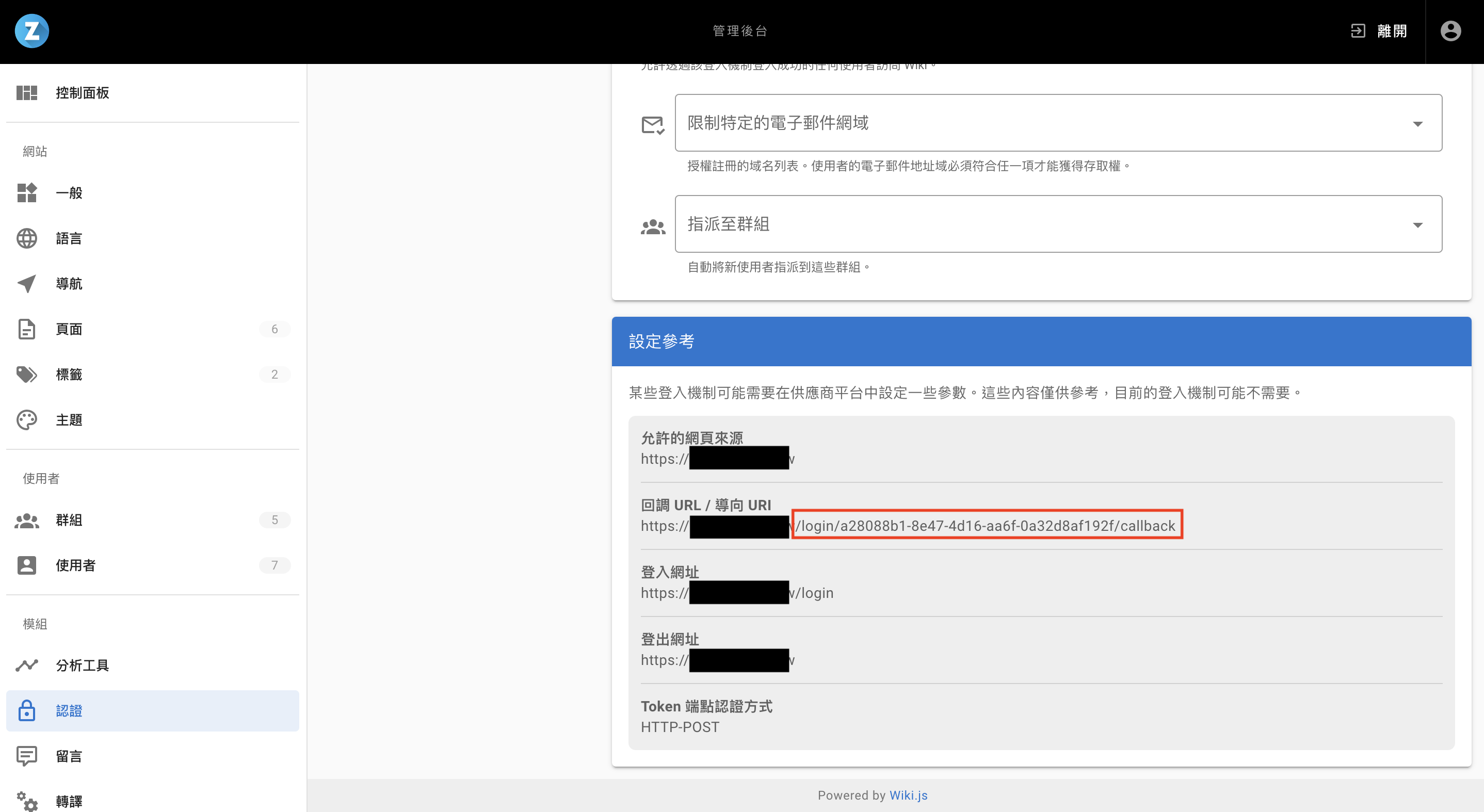Screen dimensions: 1484x812
Task: Click the 頁面 document icon
Action: coord(26,329)
